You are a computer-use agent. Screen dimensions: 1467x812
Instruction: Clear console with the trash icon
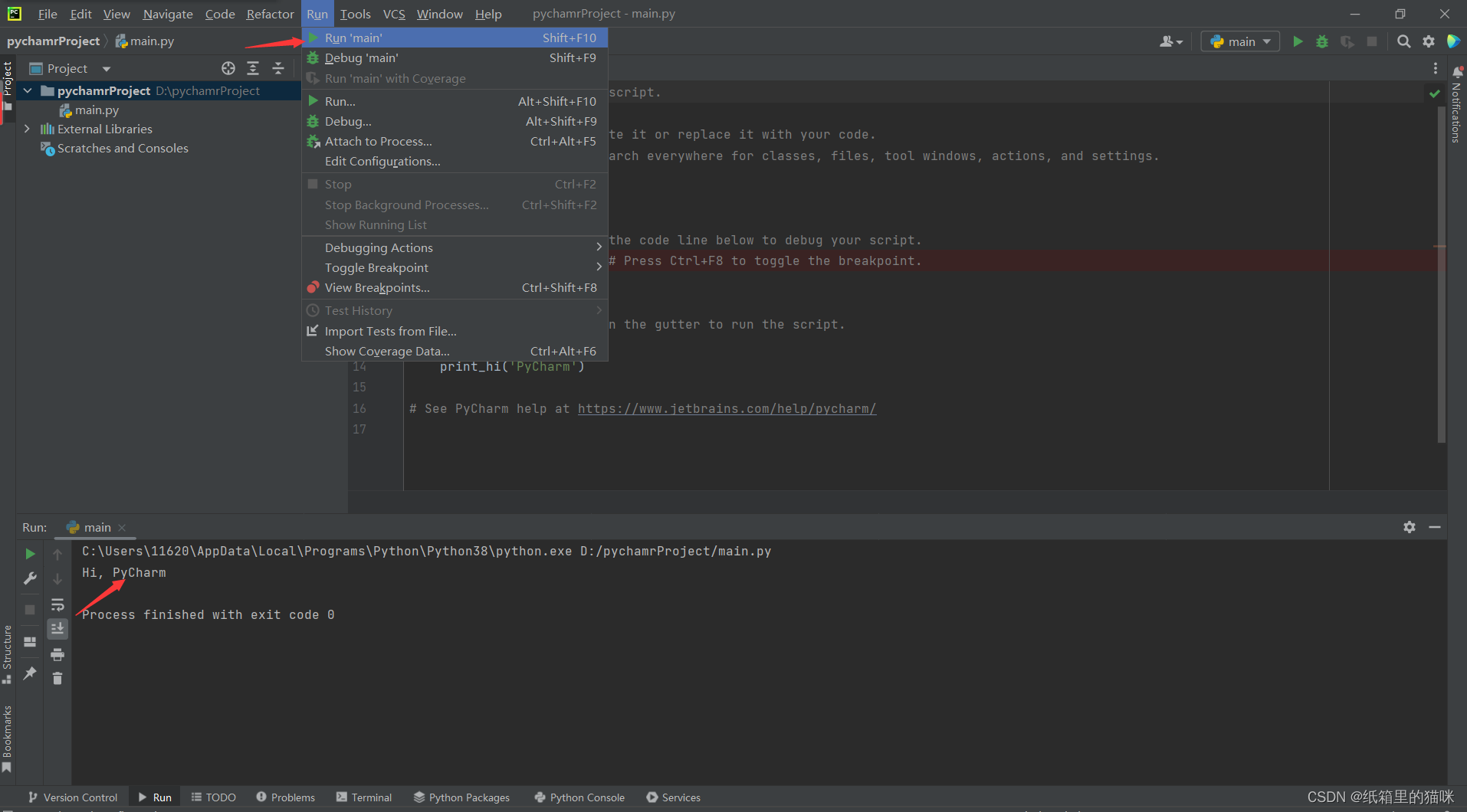57,679
